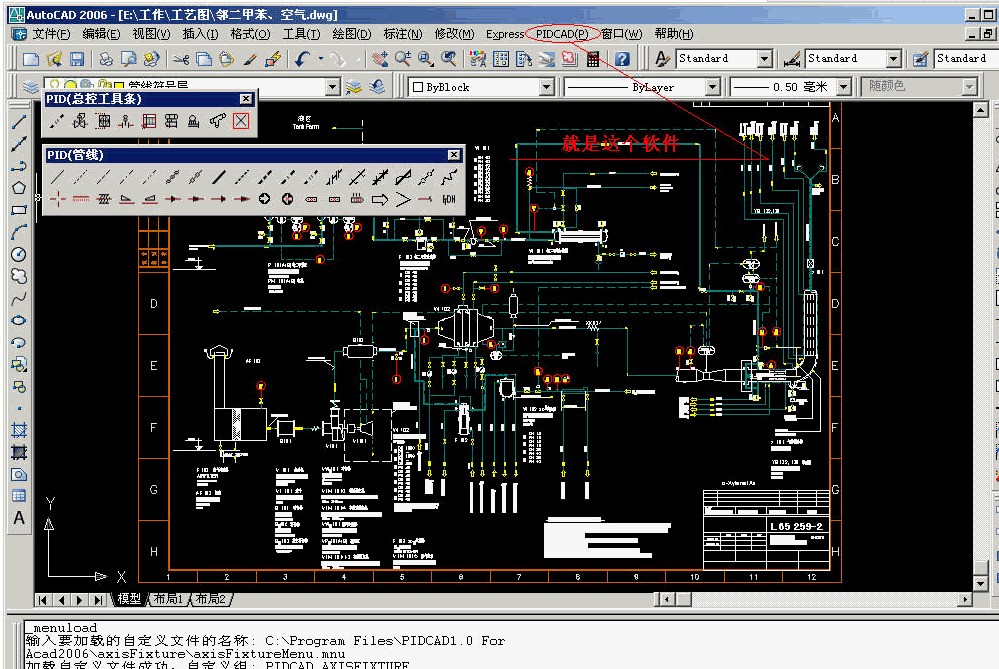Switch to the 布局1 layout tab
This screenshot has width=999, height=669.
click(x=168, y=599)
